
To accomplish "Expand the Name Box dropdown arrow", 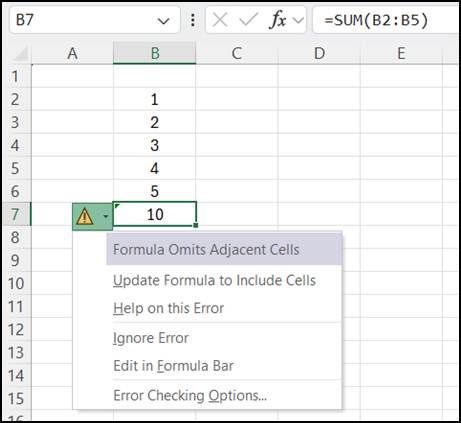I will (x=163, y=21).
